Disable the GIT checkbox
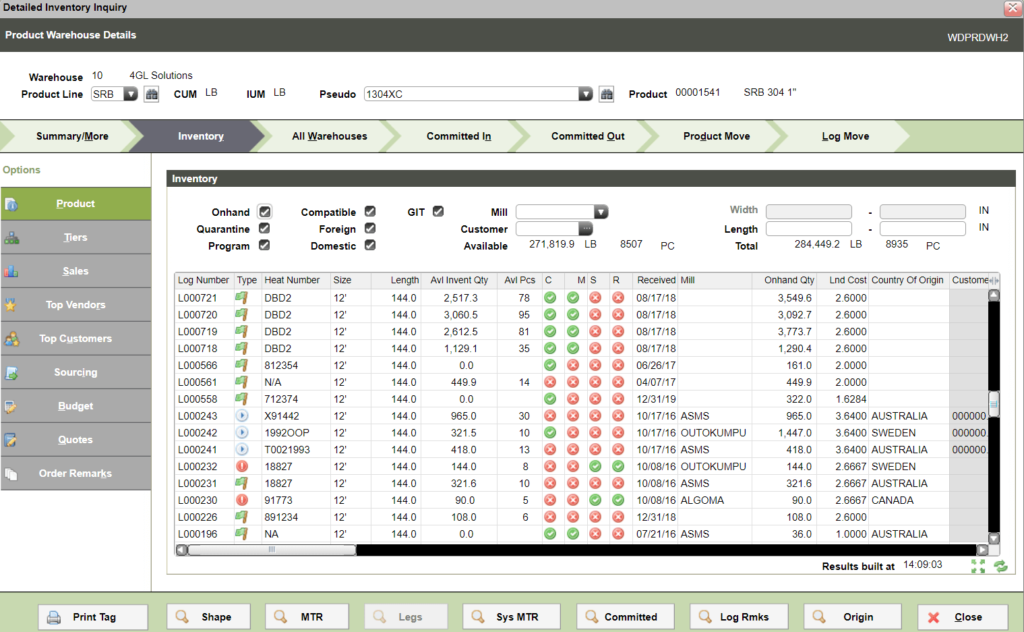This screenshot has height=632, width=1024. click(x=438, y=212)
